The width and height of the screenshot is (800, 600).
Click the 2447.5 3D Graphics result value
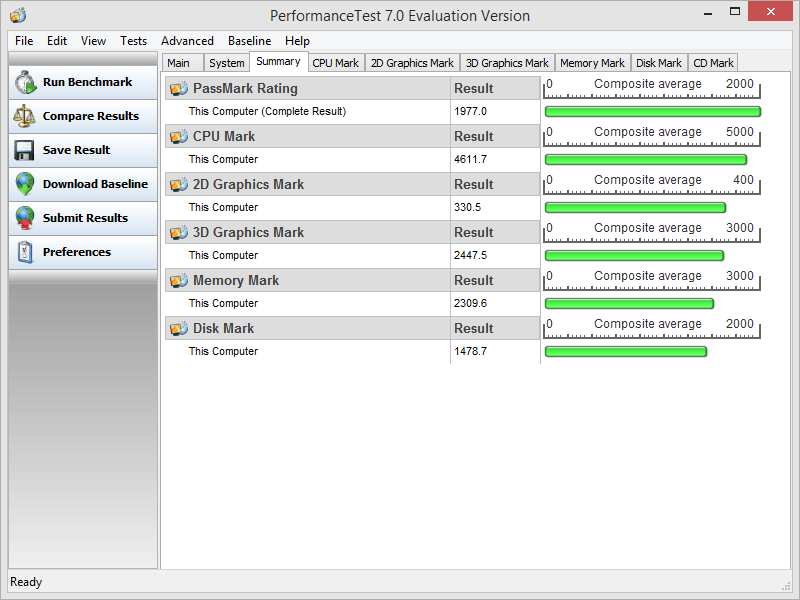[470, 255]
